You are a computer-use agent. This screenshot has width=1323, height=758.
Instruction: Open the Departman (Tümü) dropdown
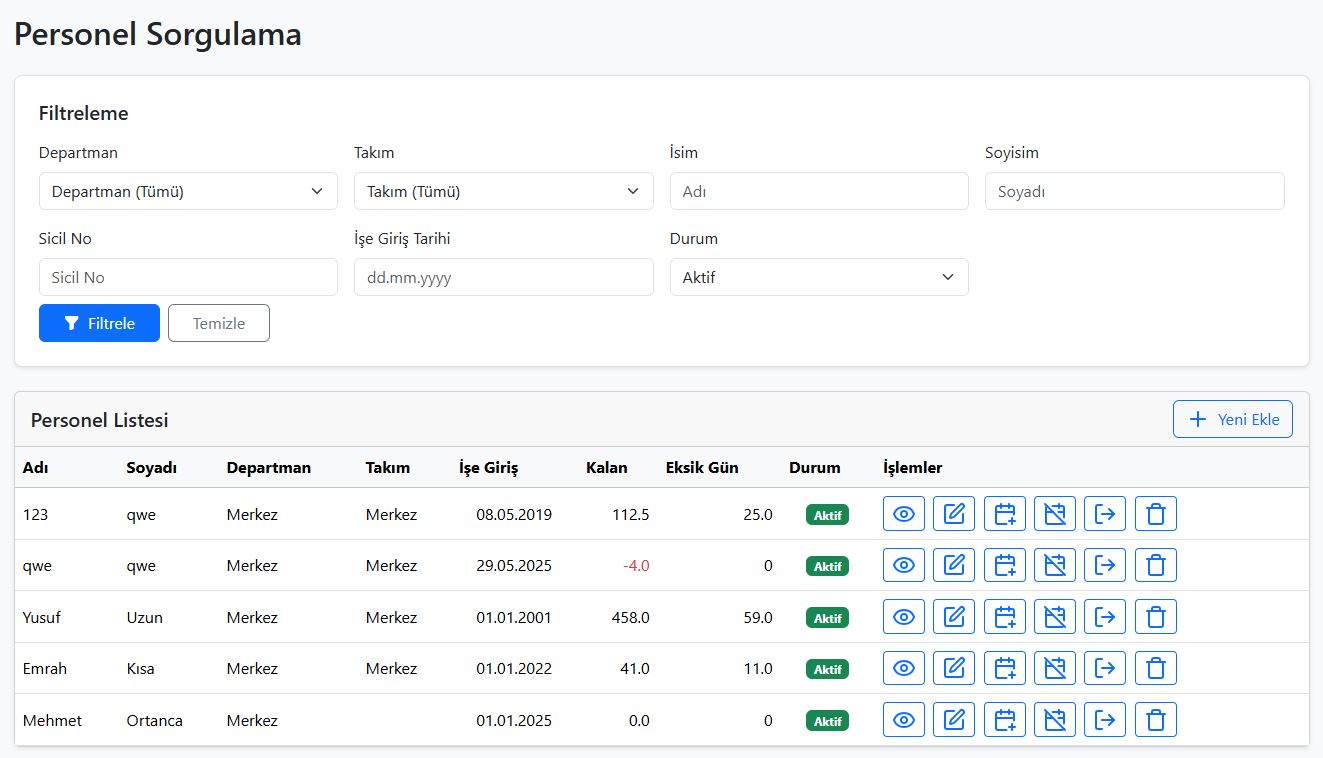188,191
